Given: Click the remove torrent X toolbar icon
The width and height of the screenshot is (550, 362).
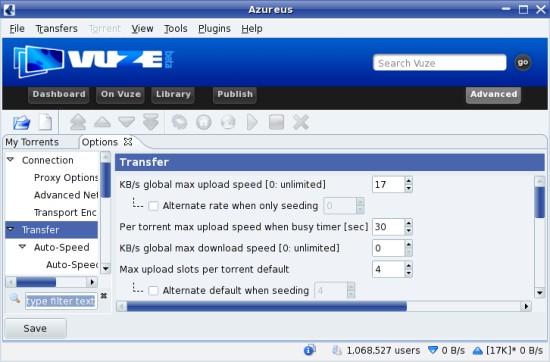Looking at the screenshot, I should tap(301, 122).
